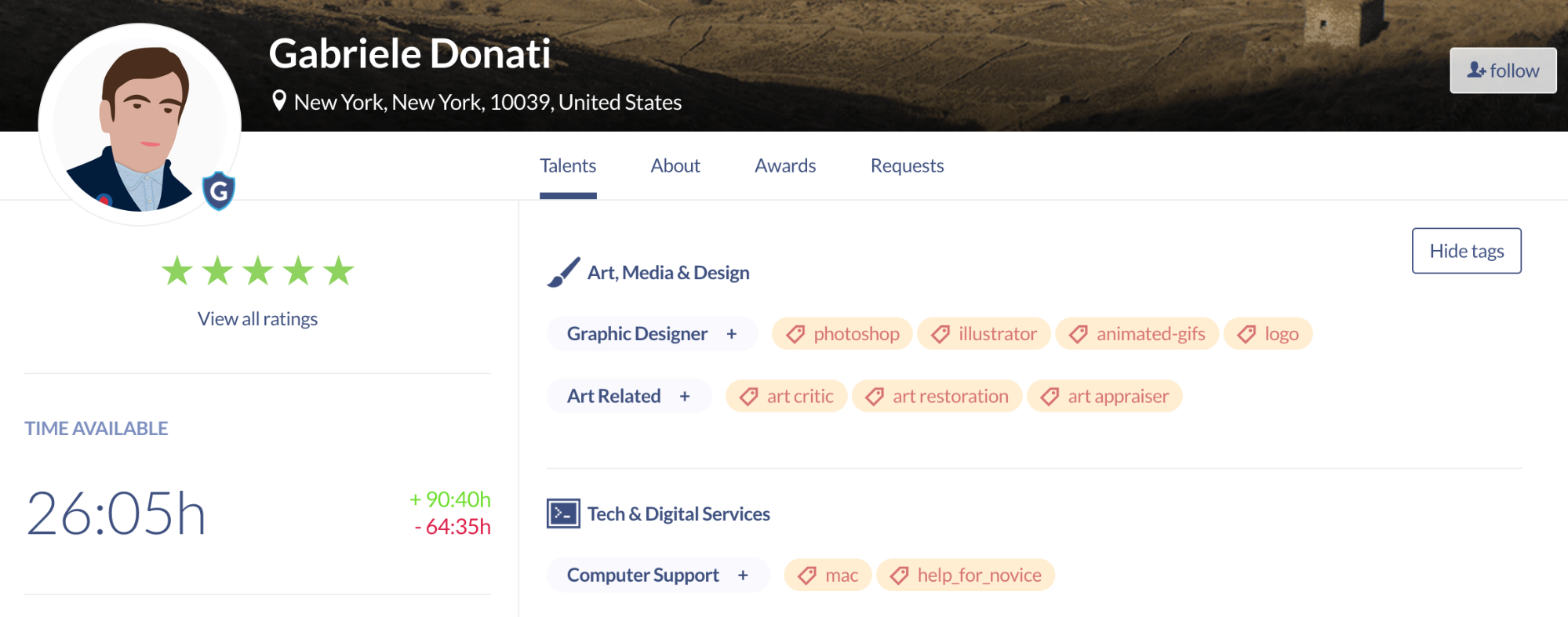1568x617 pixels.
Task: Click the Tech & Digital Services heading
Action: click(x=678, y=514)
